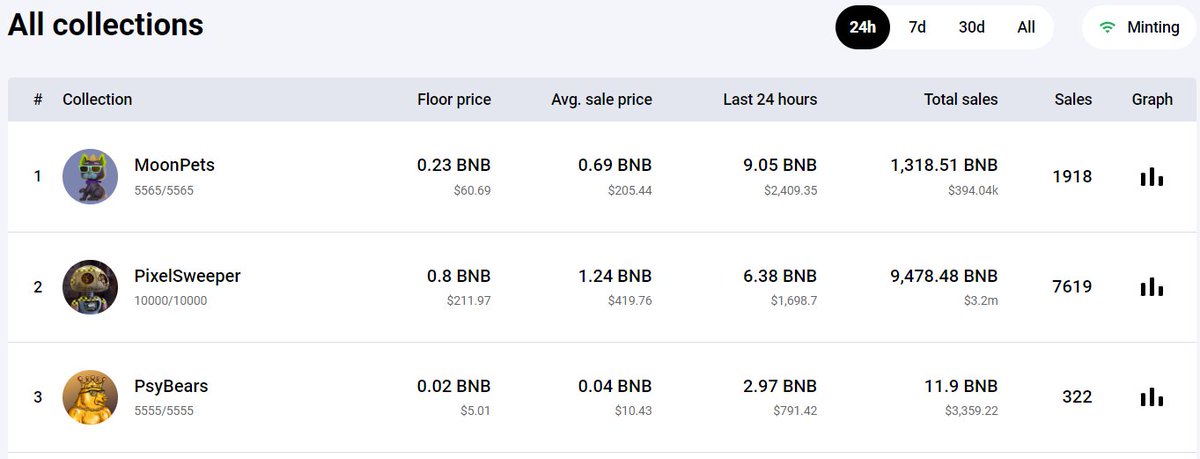Sort by the Avg. sale price header

pos(601,99)
